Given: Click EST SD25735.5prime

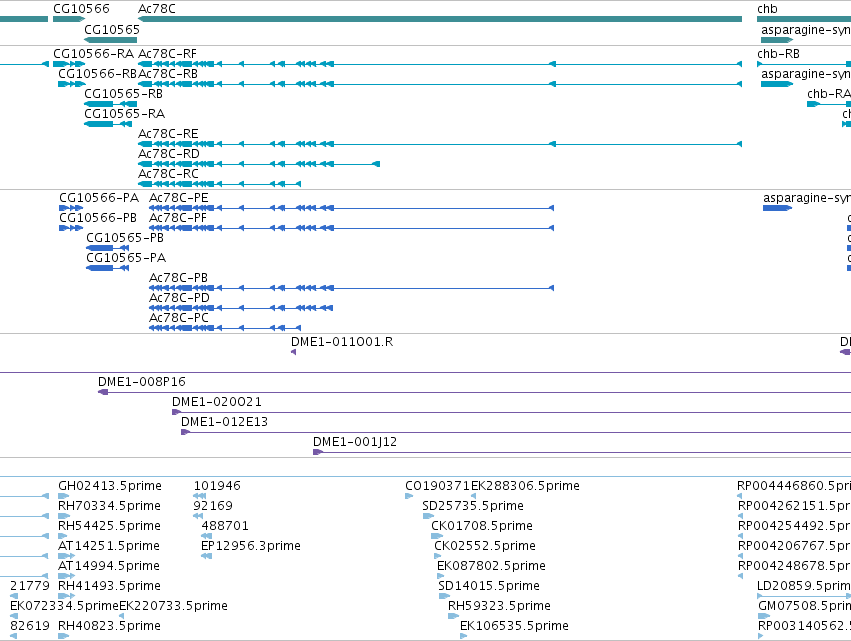Looking at the screenshot, I should coord(428,516).
